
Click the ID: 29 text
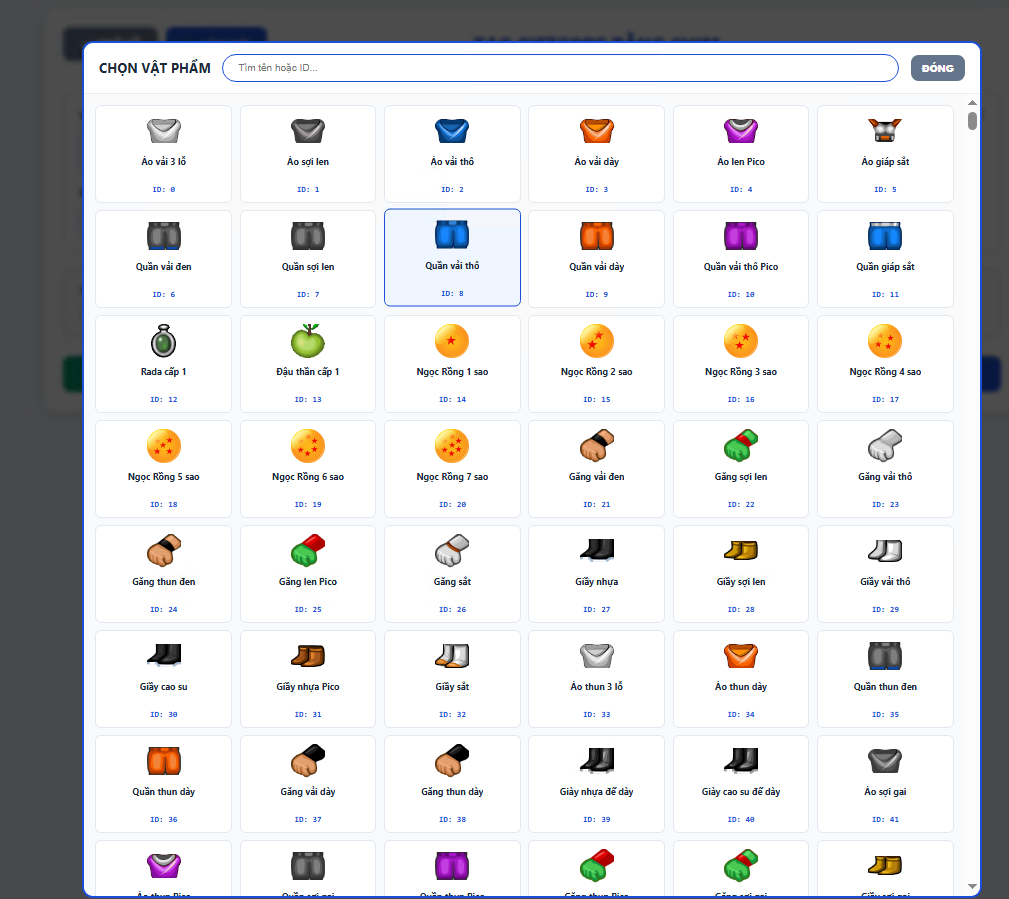885,609
